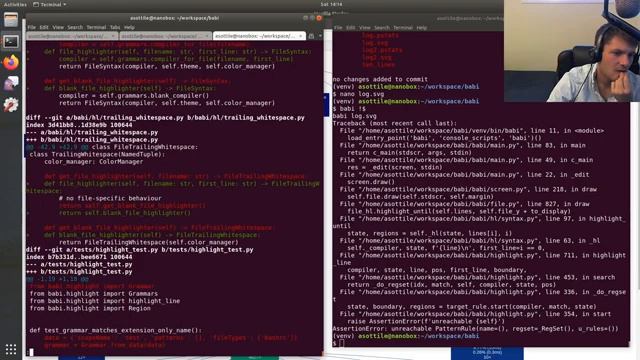The width and height of the screenshot is (640, 360).
Task: Close the first terminal tab
Action: click(x=113, y=36)
